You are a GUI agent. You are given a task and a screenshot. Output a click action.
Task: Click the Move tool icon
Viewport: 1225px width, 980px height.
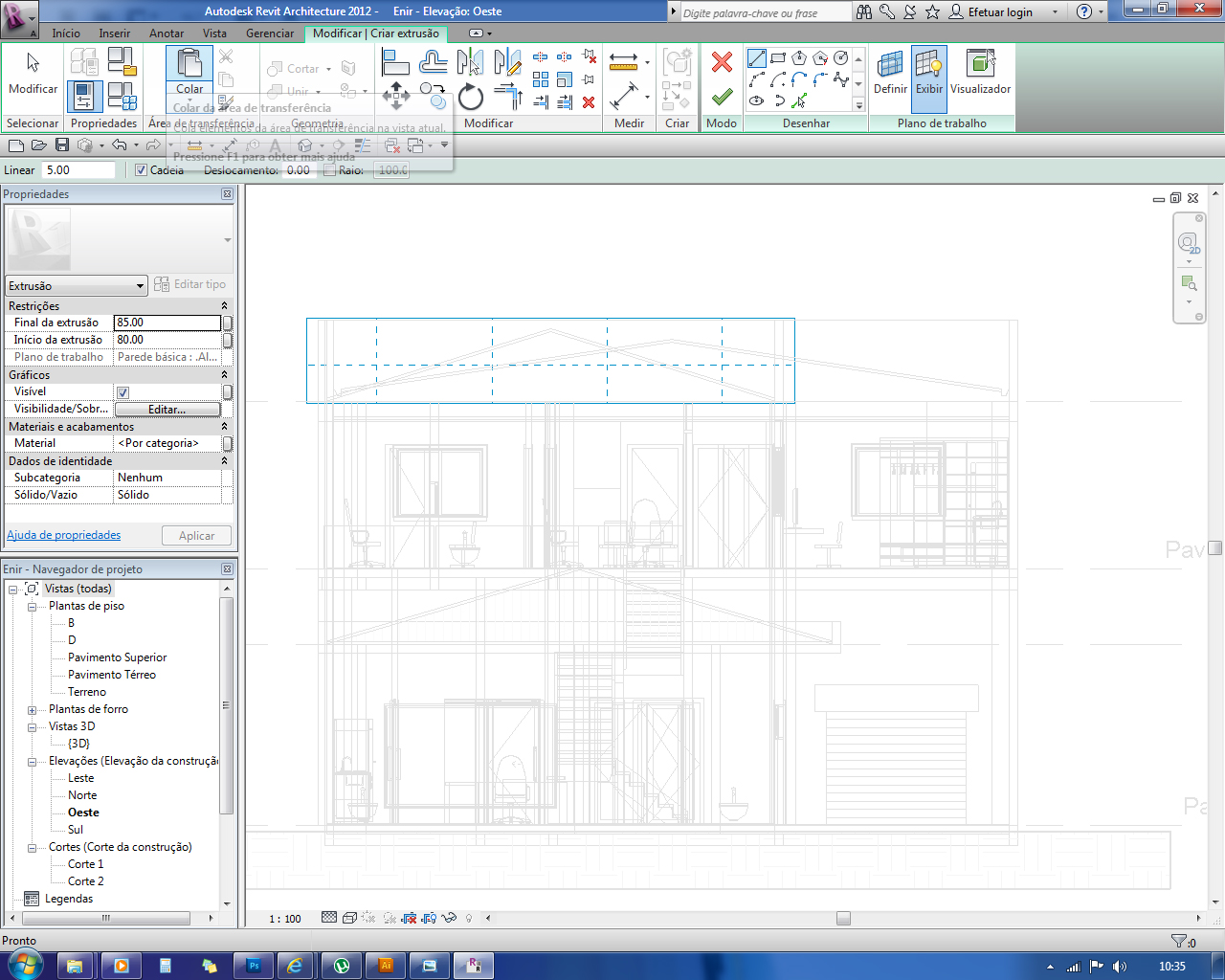coord(395,96)
